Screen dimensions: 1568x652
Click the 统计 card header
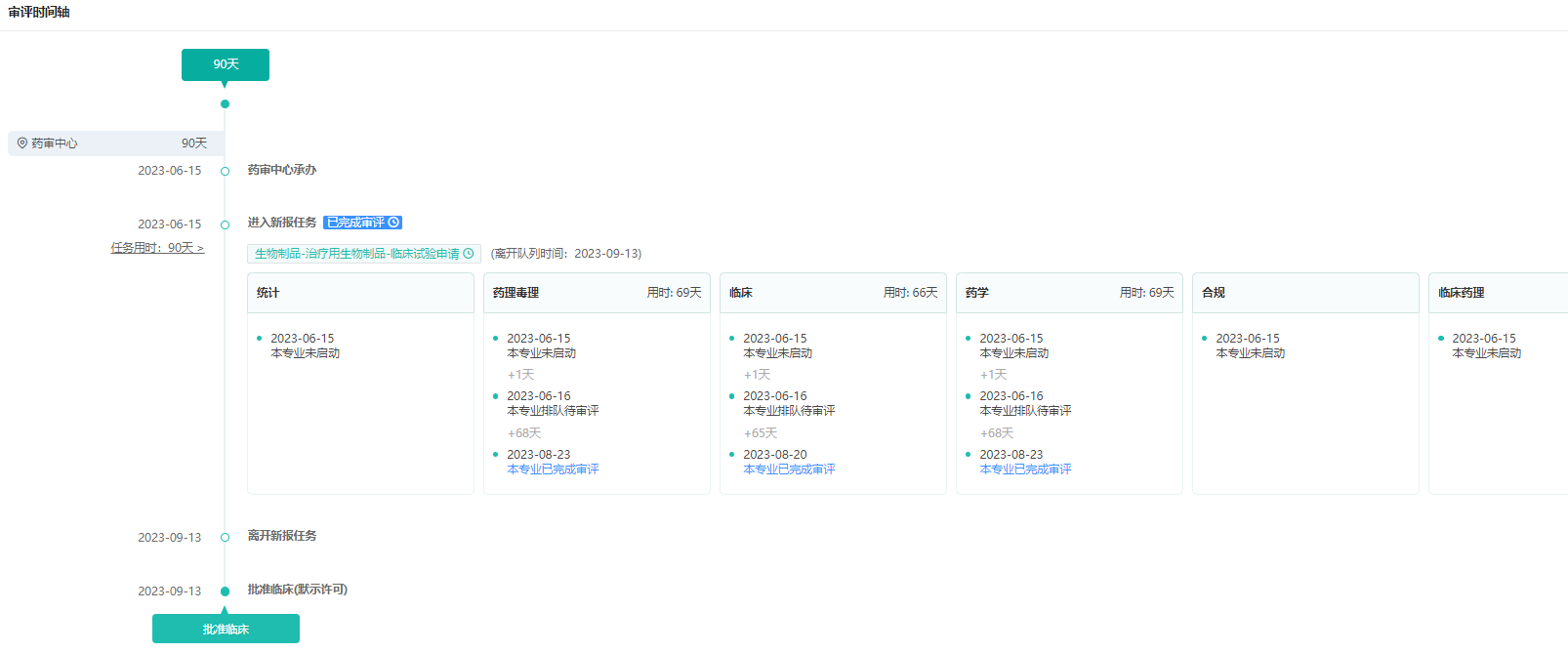click(x=360, y=293)
